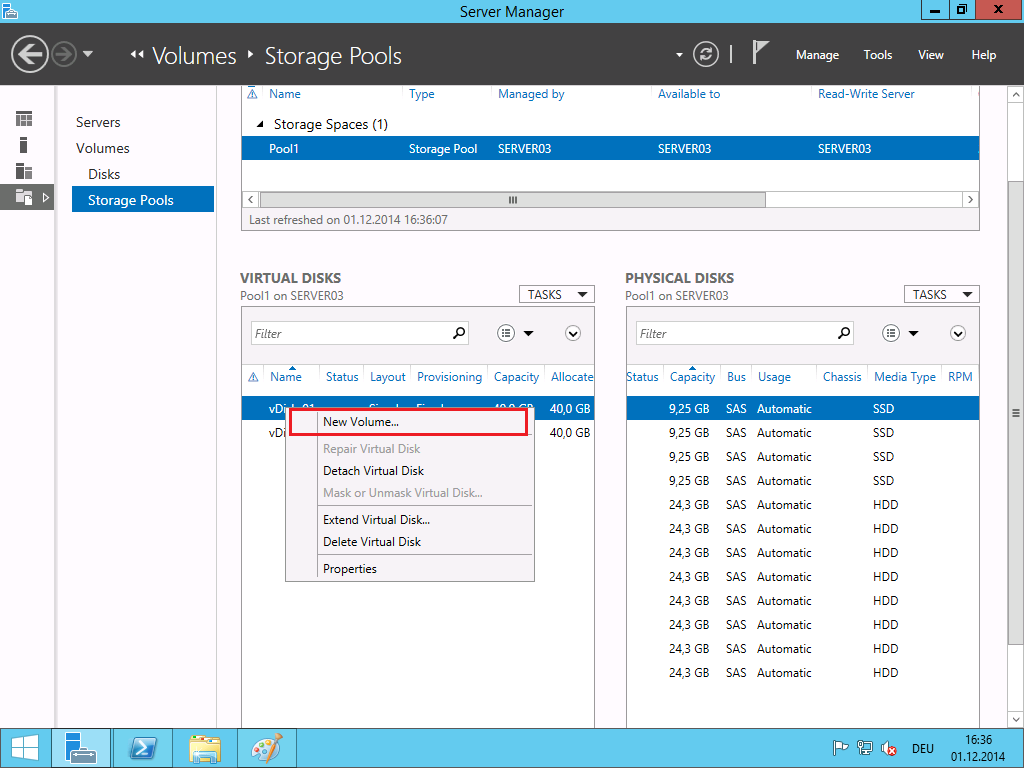Image resolution: width=1024 pixels, height=768 pixels.
Task: Sort virtual disks by Capacity column
Action: [516, 377]
